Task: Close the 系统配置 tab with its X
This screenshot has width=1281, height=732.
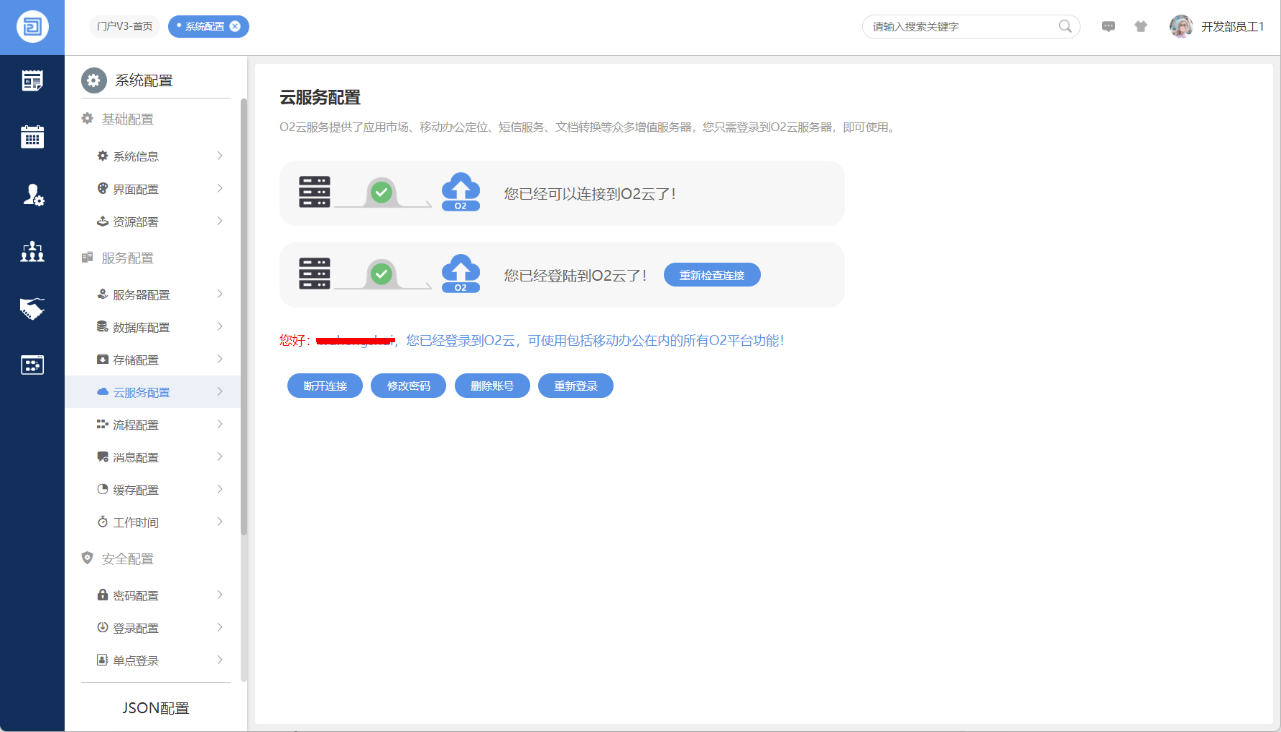Action: coord(235,27)
